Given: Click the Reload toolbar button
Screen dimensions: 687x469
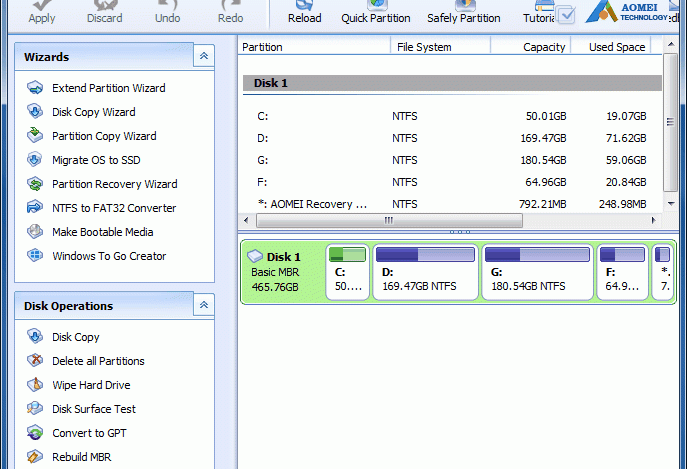Looking at the screenshot, I should [x=305, y=14].
